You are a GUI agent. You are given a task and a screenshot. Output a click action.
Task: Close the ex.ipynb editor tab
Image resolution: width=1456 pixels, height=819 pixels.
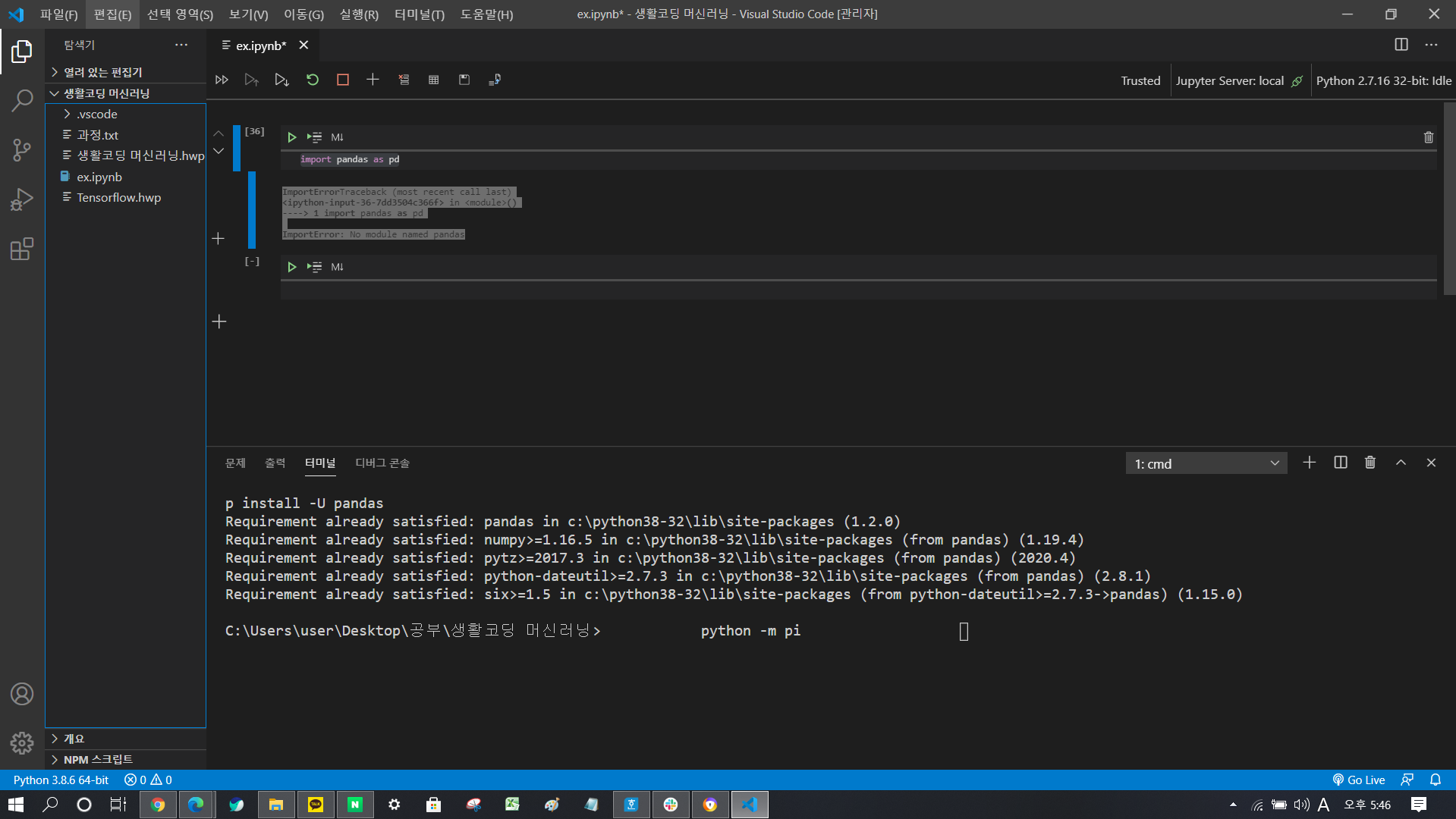point(303,45)
